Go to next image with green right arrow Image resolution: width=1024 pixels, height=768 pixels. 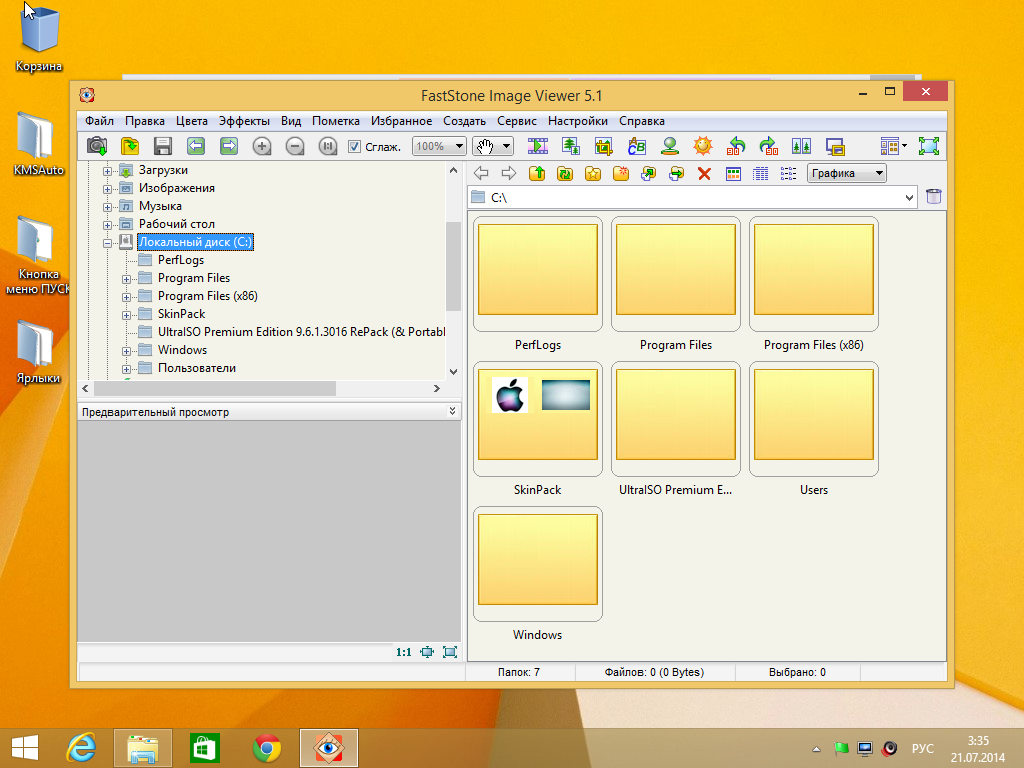pos(229,146)
